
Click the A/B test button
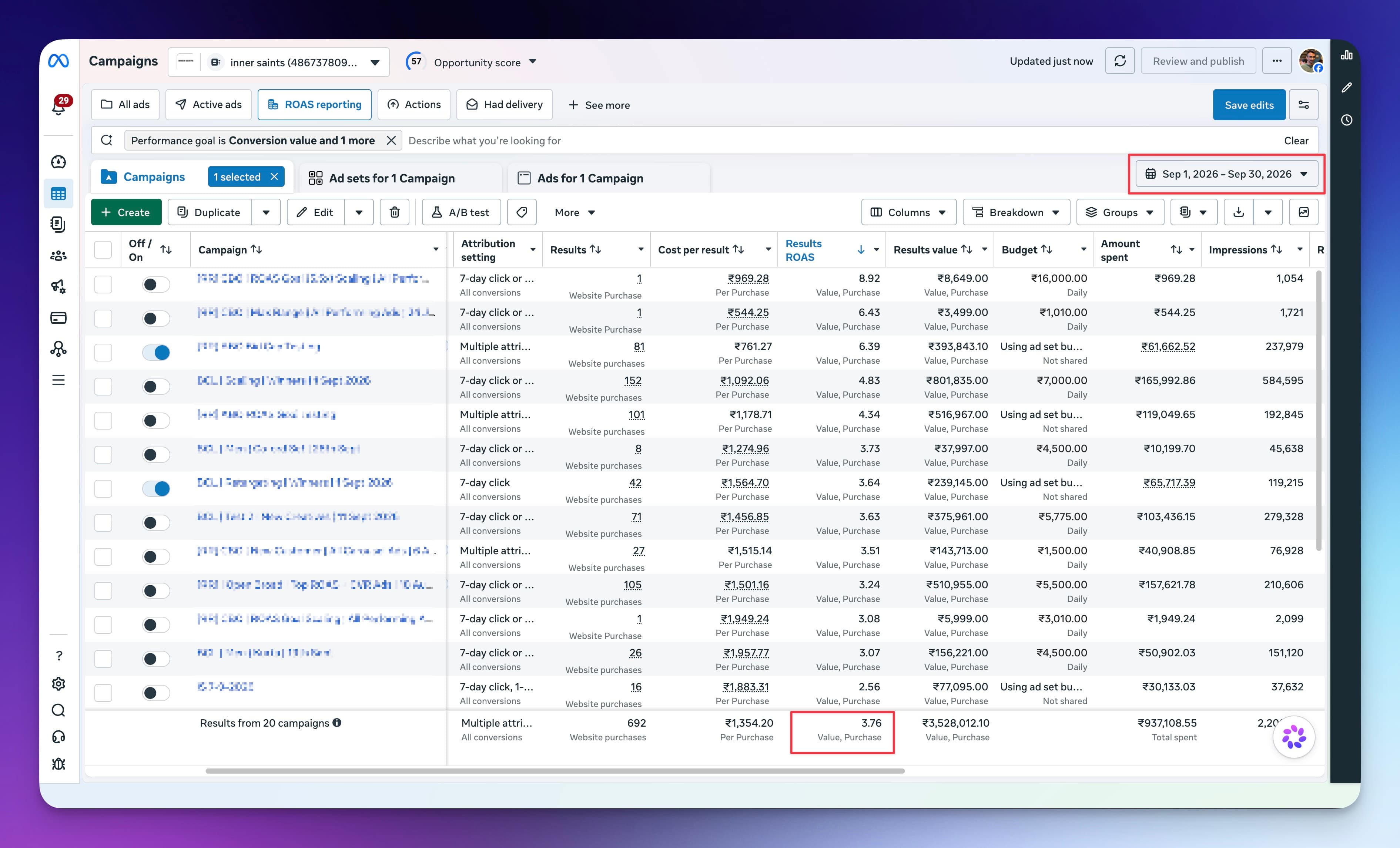point(461,212)
